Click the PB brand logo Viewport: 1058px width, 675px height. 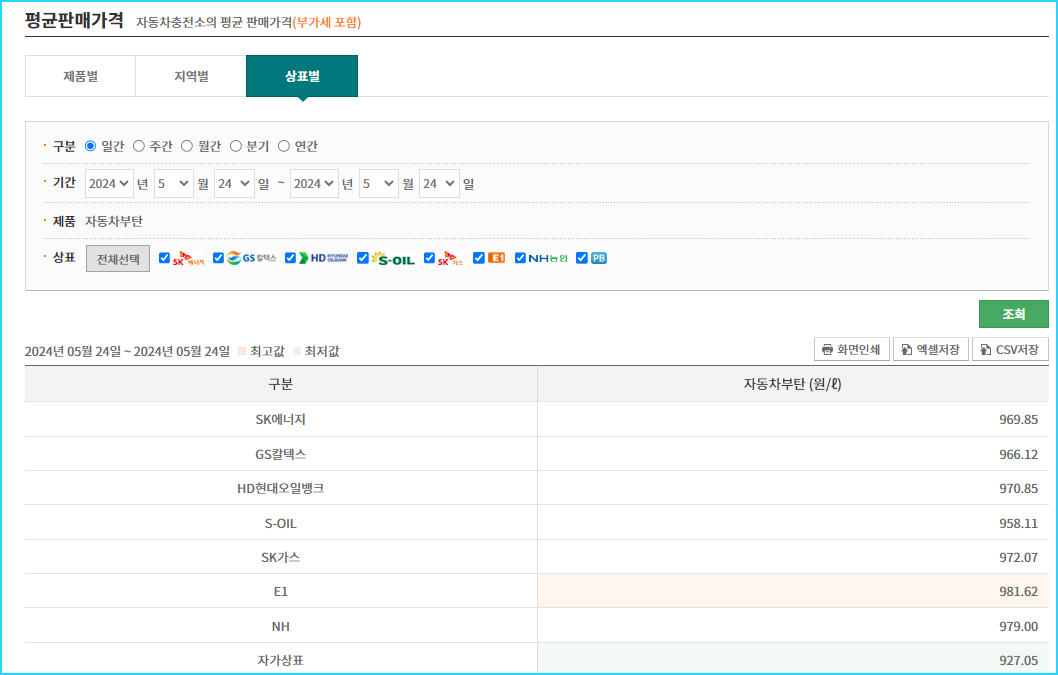pyautogui.click(x=598, y=258)
